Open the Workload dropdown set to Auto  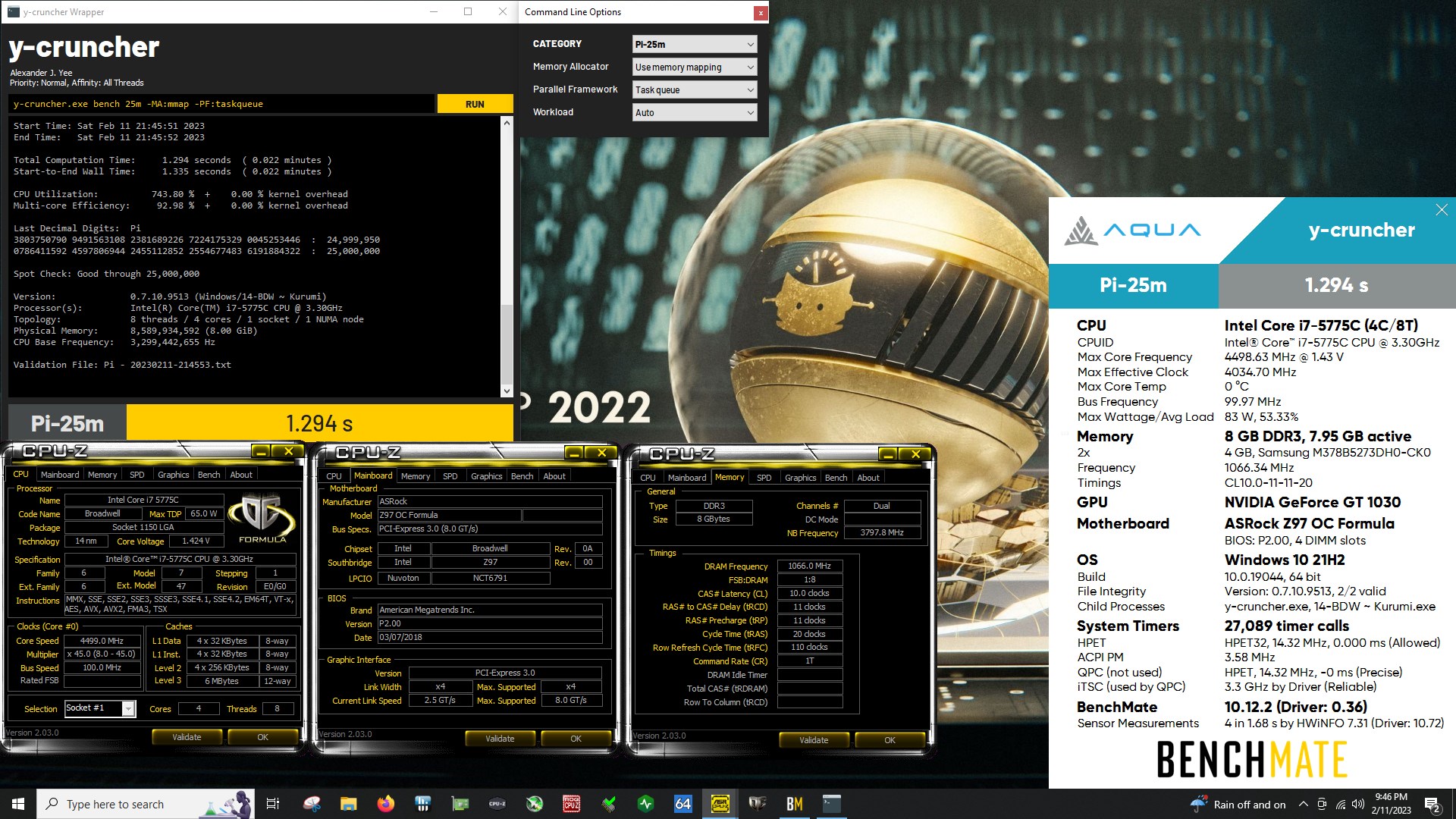click(694, 113)
